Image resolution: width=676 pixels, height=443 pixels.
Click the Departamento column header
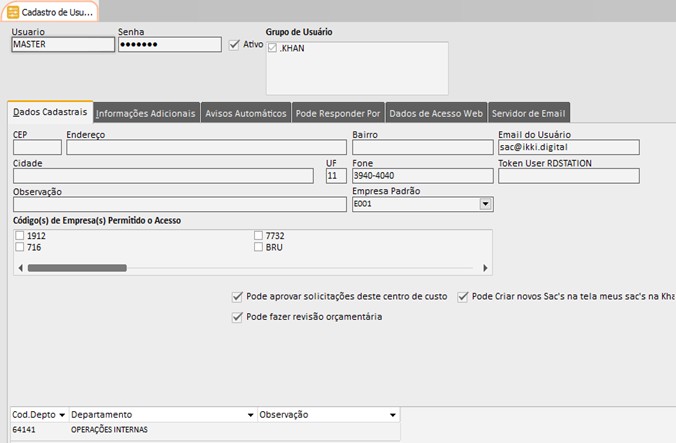coord(163,415)
